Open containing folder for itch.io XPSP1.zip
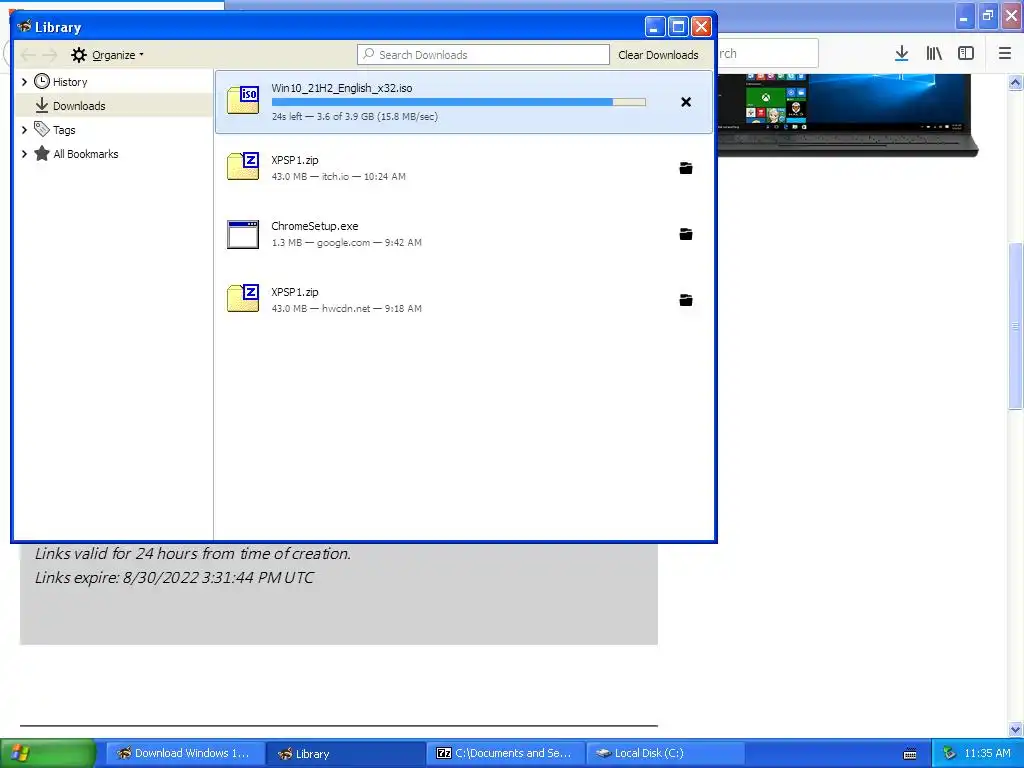 [x=686, y=168]
